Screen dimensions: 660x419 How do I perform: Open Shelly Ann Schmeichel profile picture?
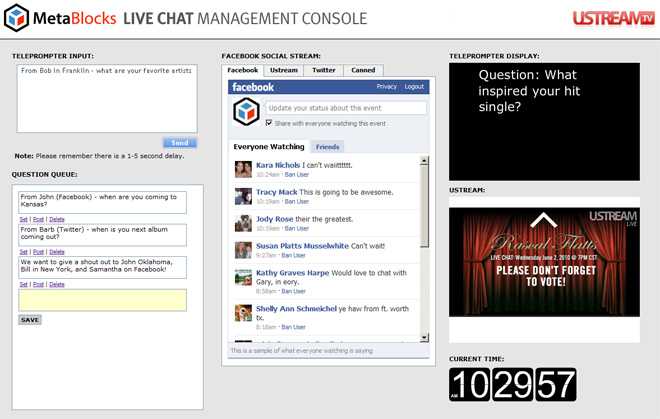coord(243,313)
